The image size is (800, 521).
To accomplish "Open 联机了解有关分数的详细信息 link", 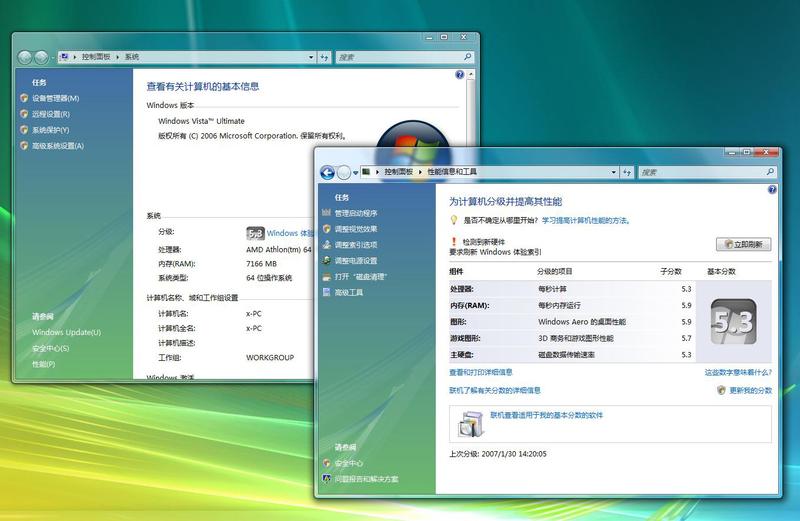I will [x=494, y=390].
